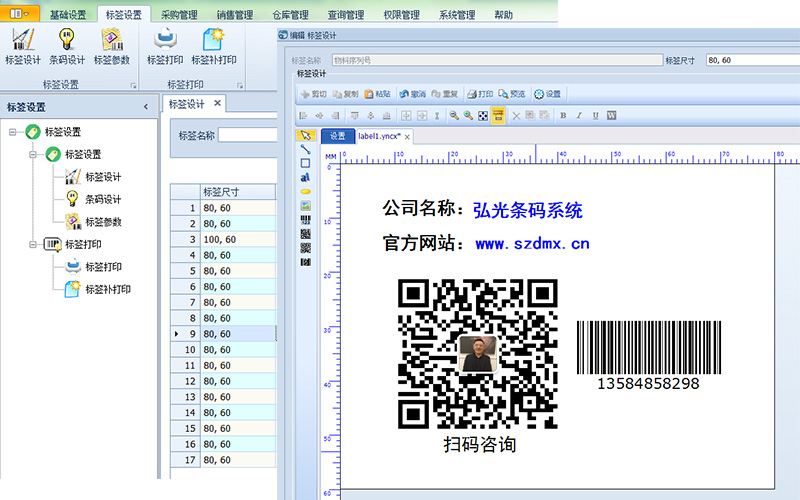Click the highlighted yellow layout icon
800x500 pixels.
coord(498,116)
